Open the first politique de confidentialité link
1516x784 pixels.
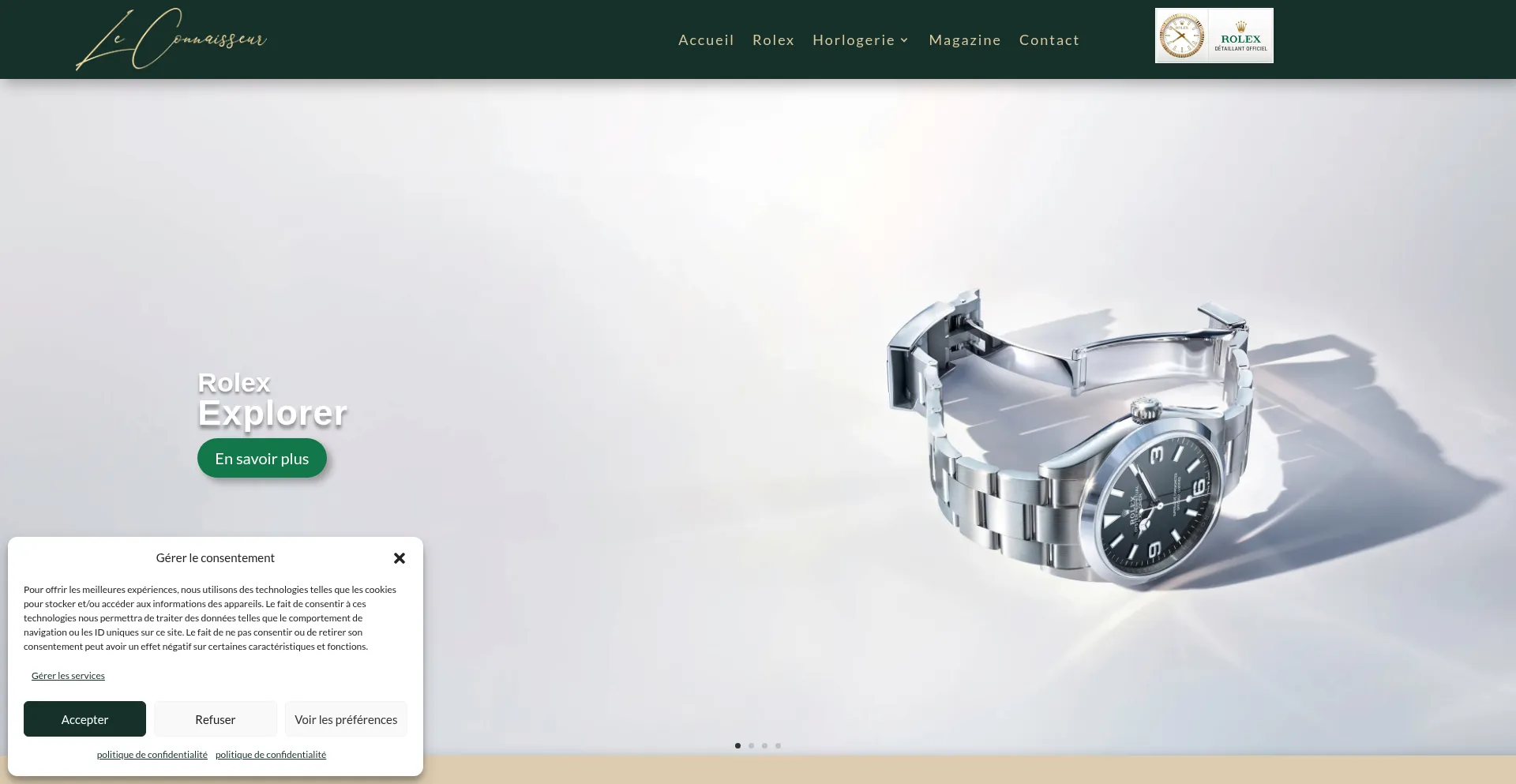(x=152, y=755)
